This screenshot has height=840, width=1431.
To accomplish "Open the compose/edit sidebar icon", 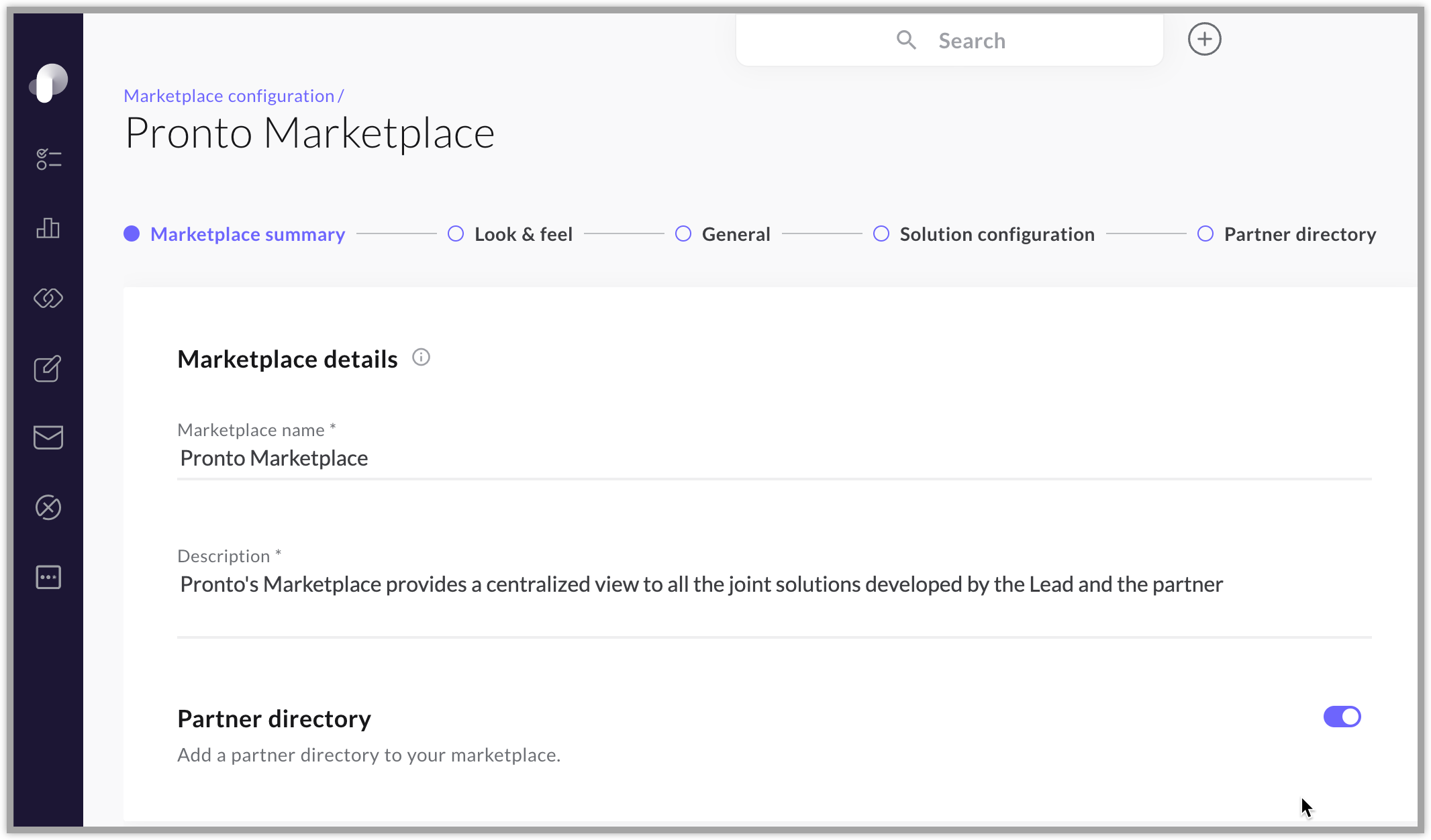I will [47, 368].
